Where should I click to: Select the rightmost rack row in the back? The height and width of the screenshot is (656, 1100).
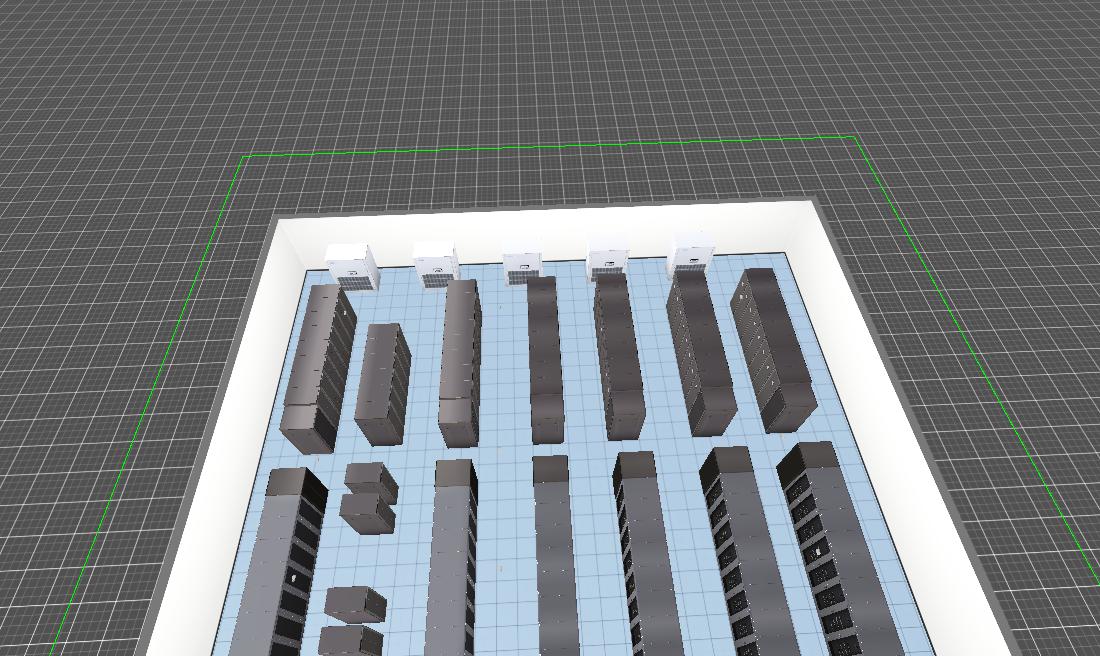pos(772,349)
